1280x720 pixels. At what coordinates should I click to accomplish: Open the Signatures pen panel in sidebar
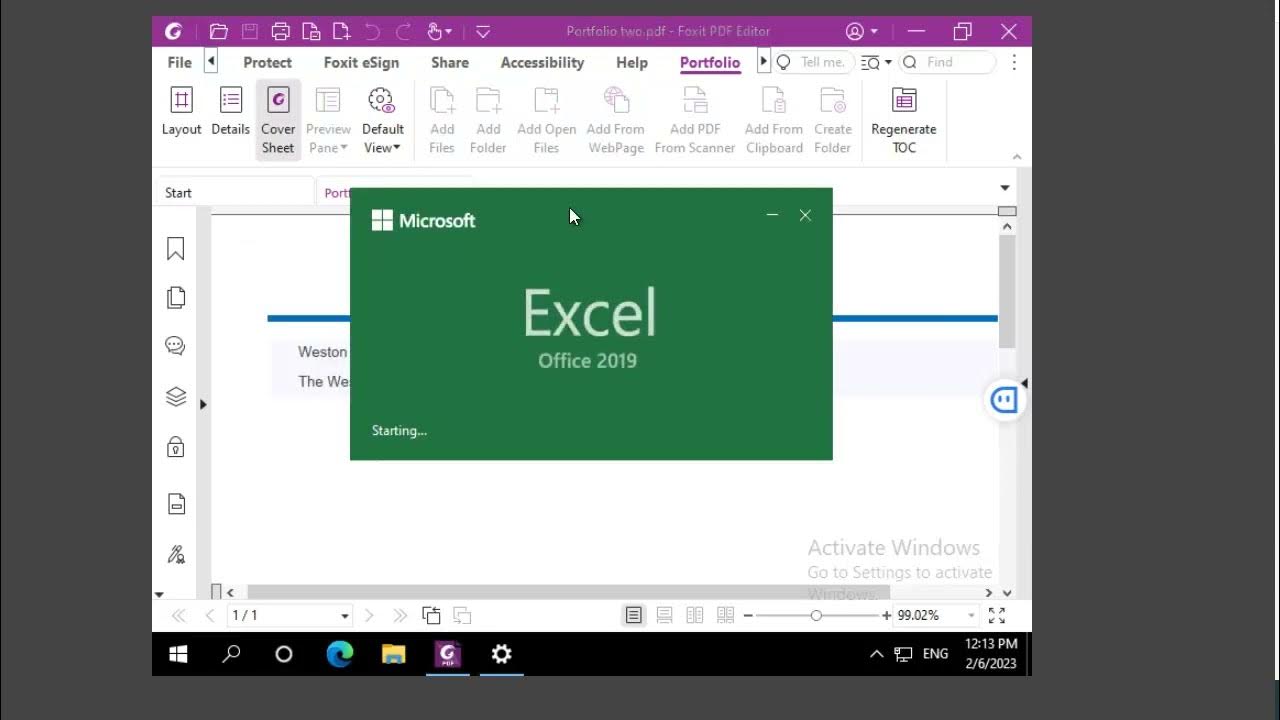click(176, 554)
